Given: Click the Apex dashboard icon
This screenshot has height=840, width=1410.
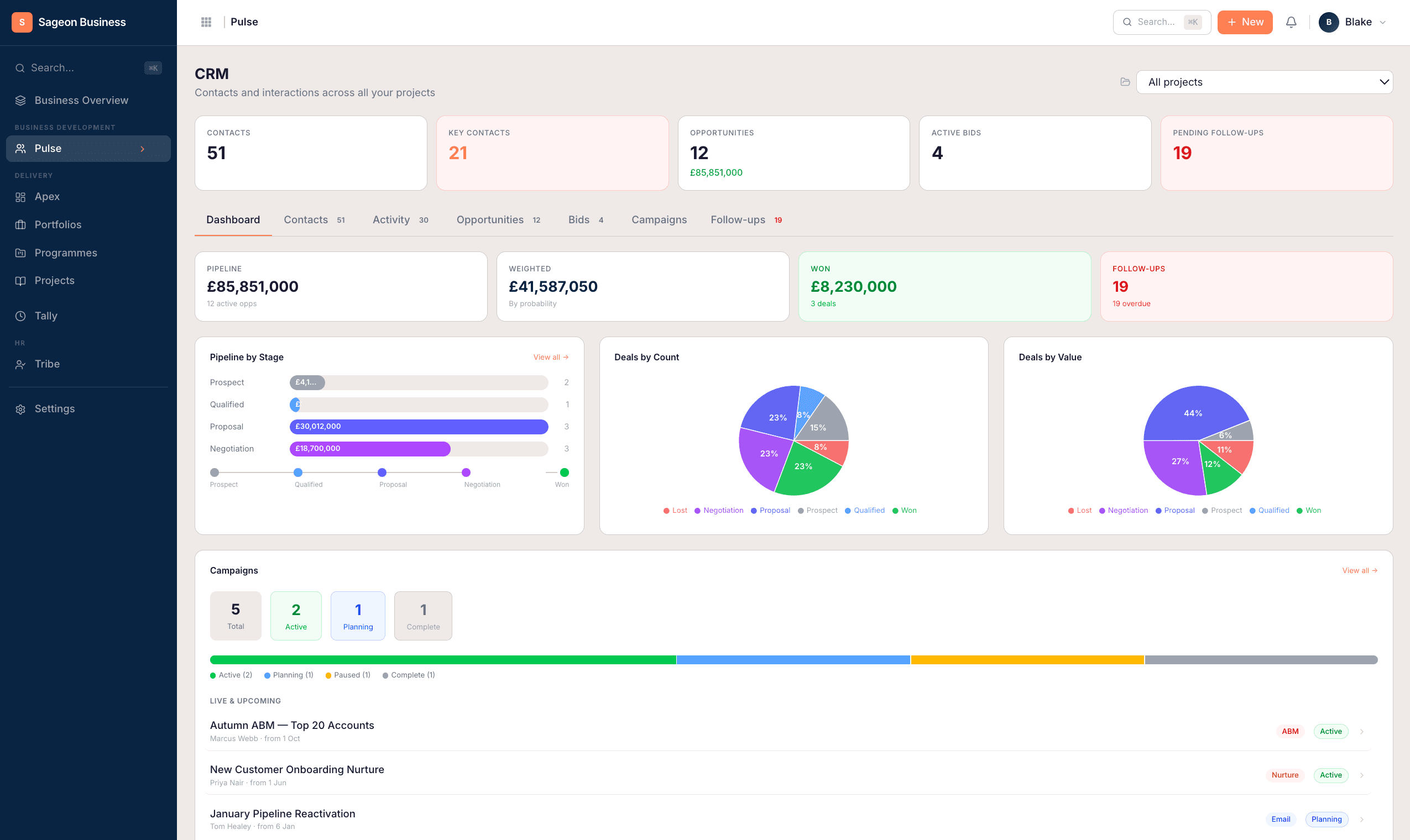Looking at the screenshot, I should (20, 197).
